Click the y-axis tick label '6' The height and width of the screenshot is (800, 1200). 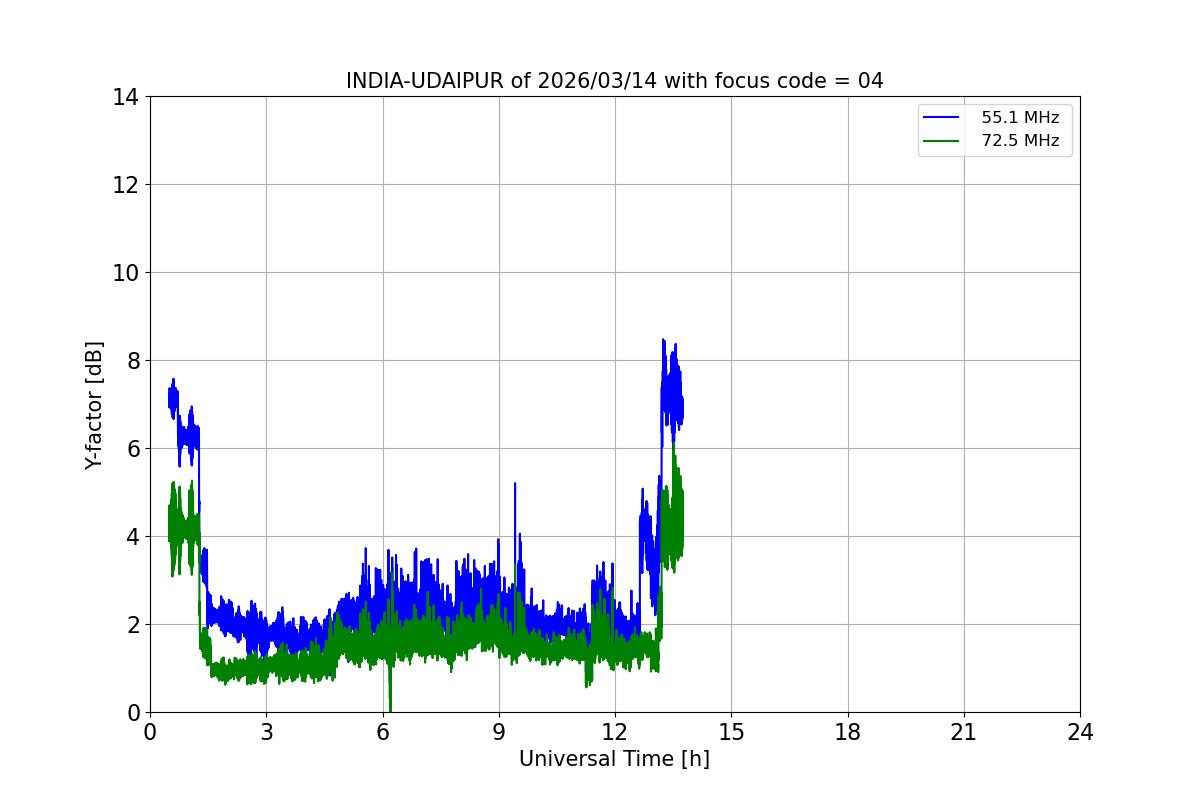point(133,449)
